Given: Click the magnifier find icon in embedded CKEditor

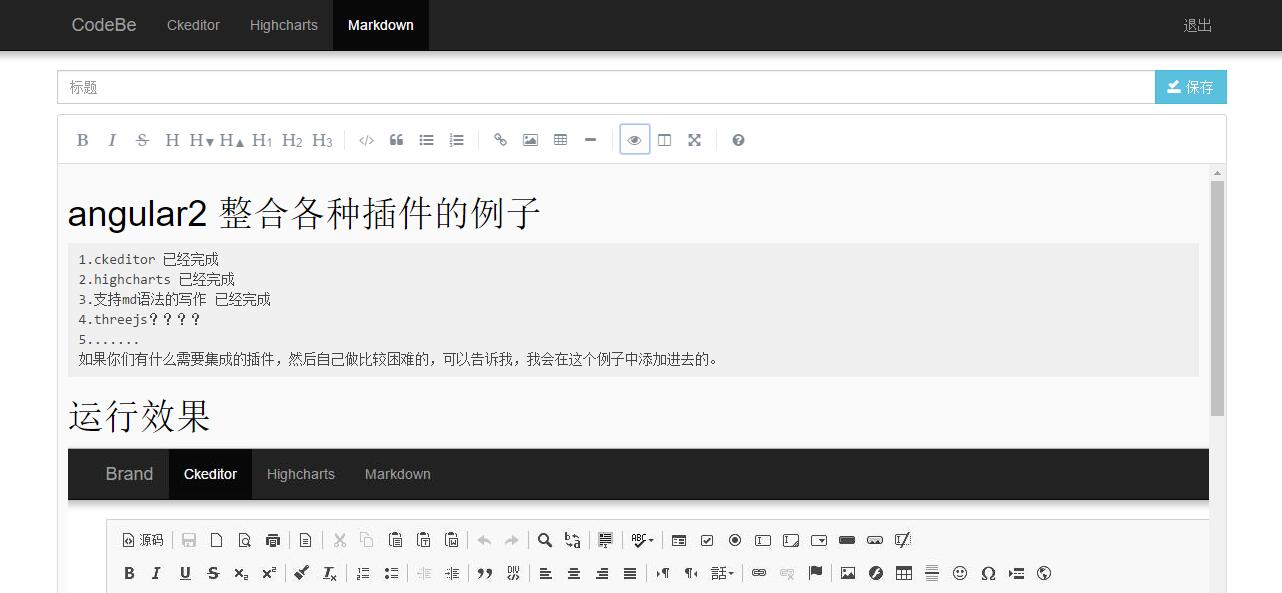Looking at the screenshot, I should coord(544,540).
